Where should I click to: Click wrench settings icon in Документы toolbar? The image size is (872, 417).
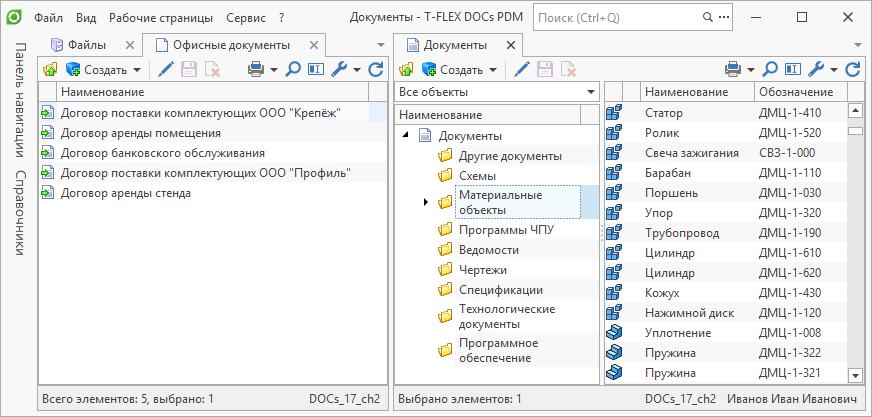tap(815, 70)
